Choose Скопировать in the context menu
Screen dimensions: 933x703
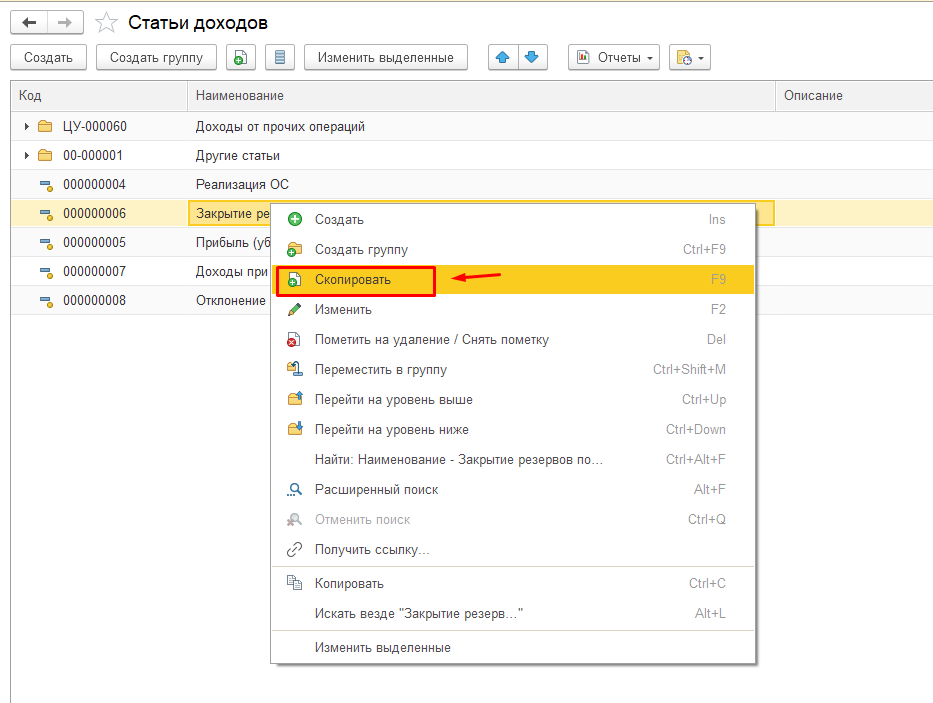pyautogui.click(x=513, y=280)
